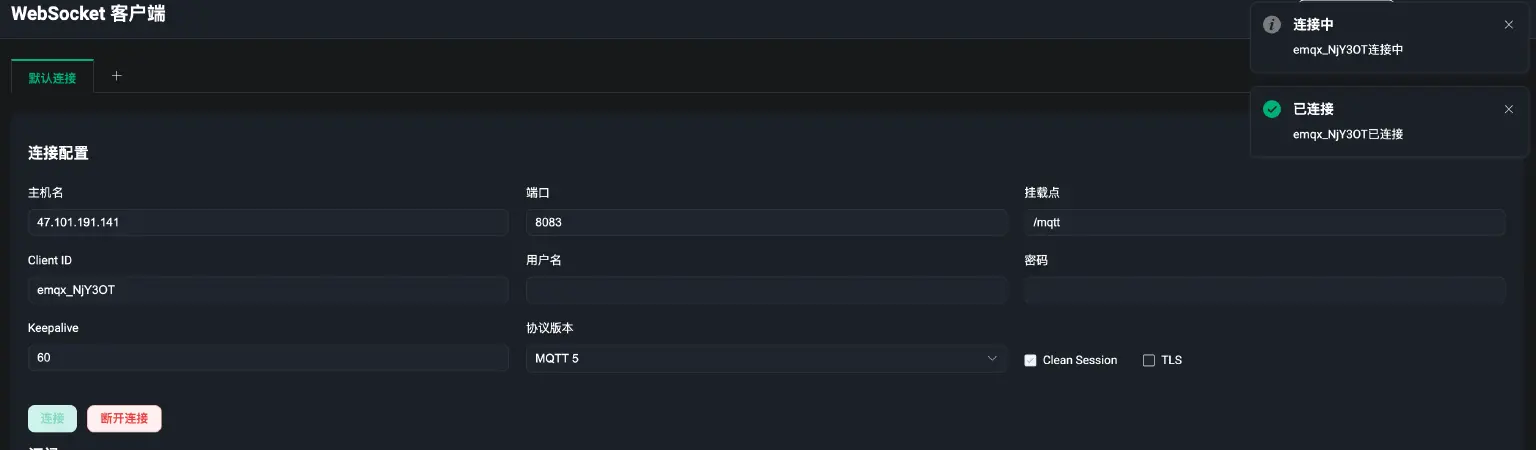Enable the TLS checkbox
This screenshot has width=1536, height=450.
pos(1149,360)
